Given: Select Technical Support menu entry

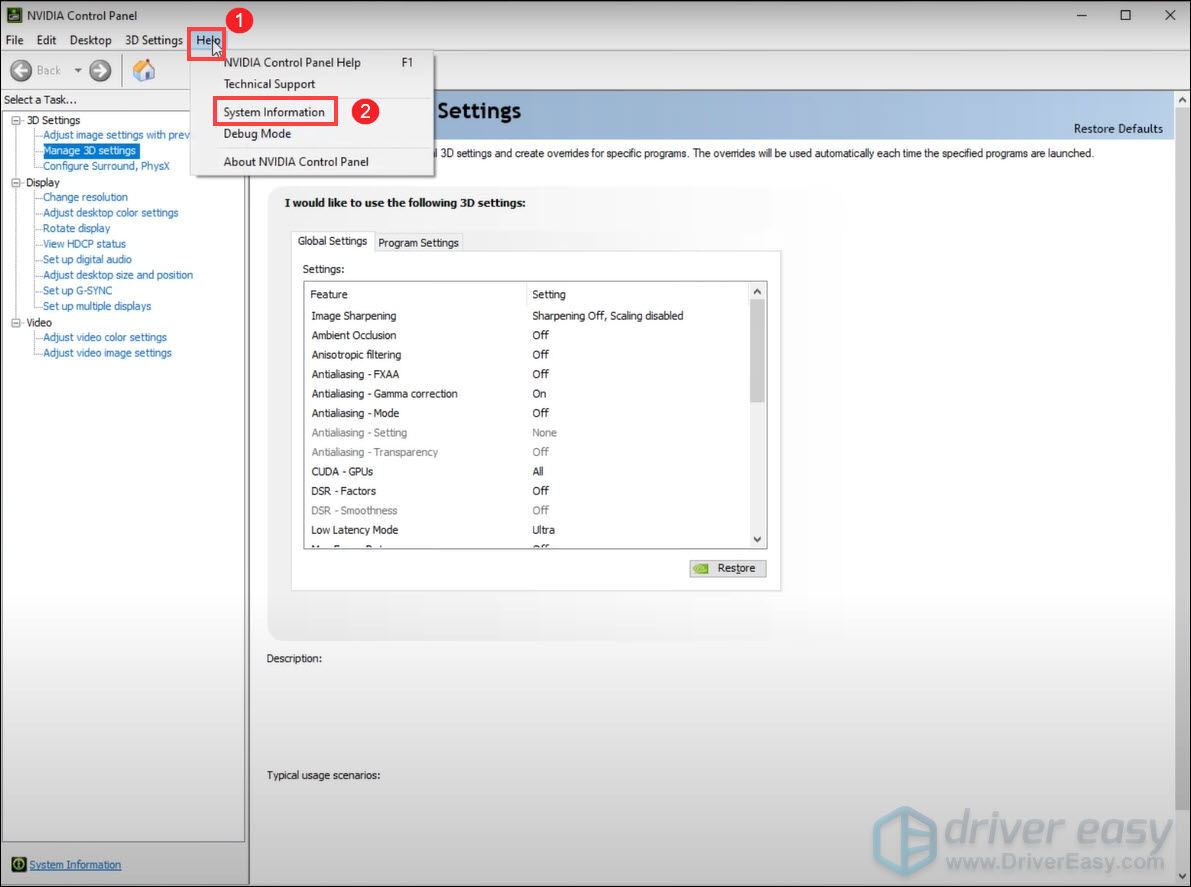Looking at the screenshot, I should (312, 84).
